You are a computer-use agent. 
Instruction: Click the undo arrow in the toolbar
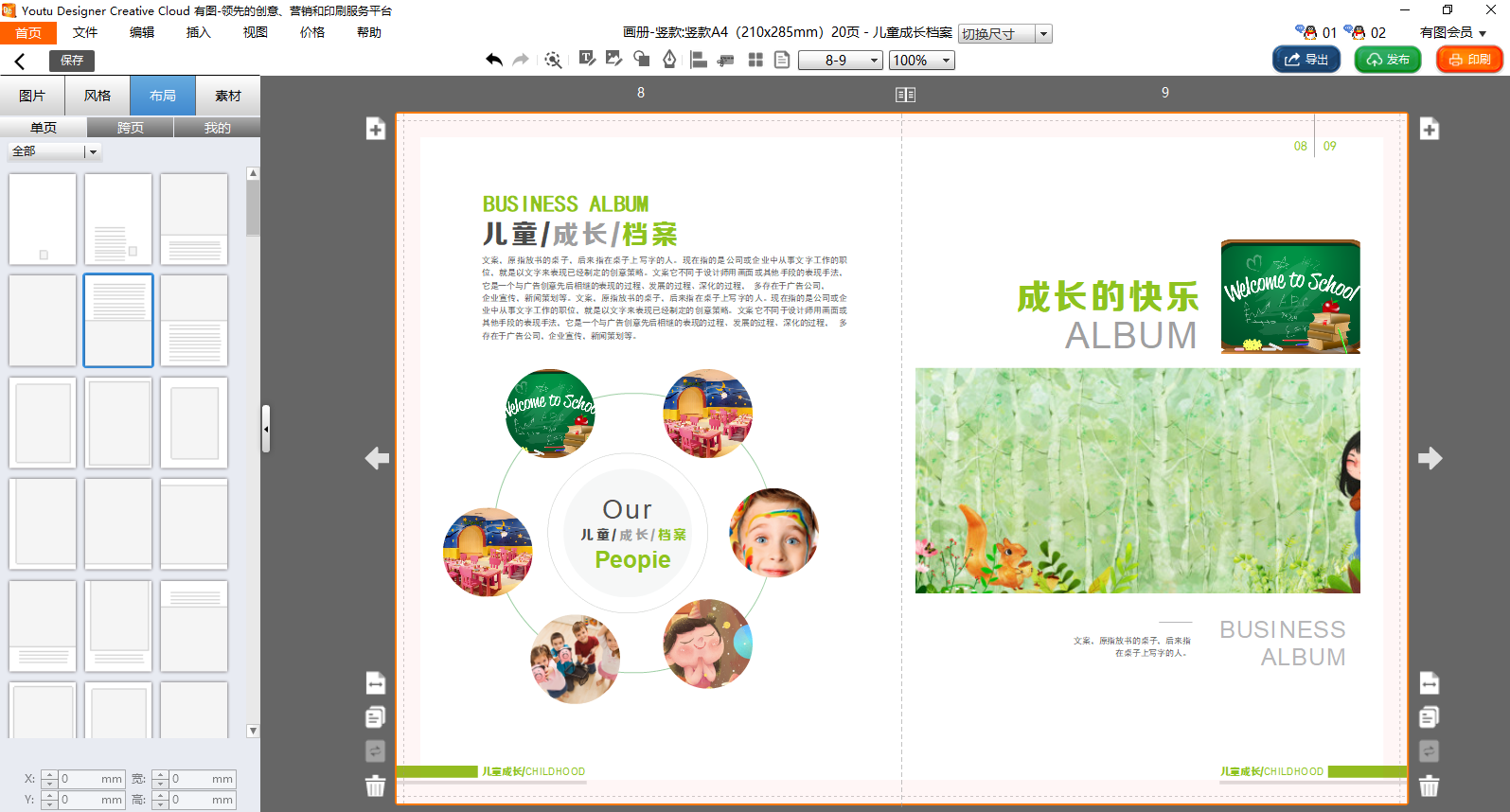[x=493, y=60]
